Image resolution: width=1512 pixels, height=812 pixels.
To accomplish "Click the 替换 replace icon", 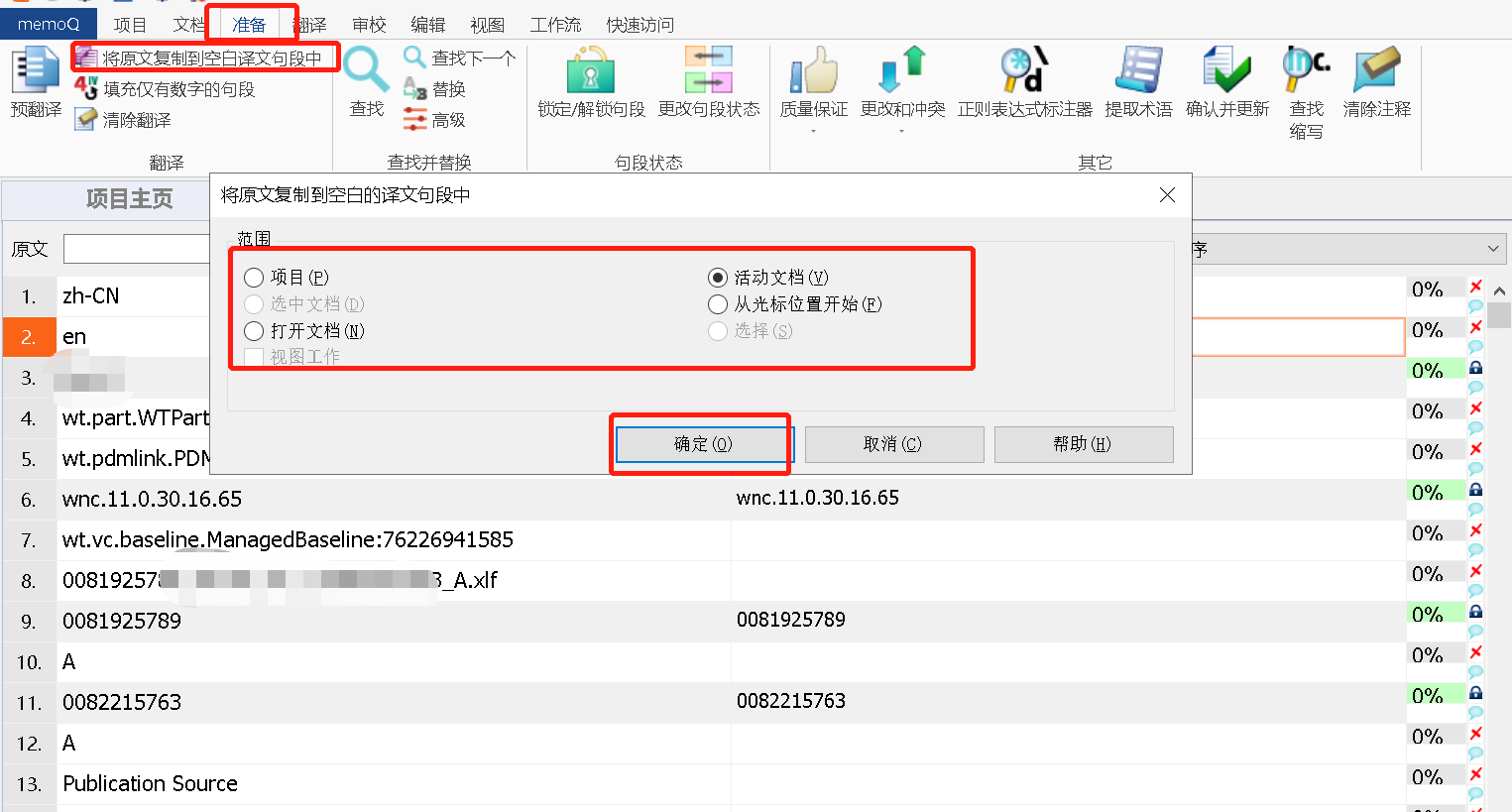I will click(x=414, y=88).
